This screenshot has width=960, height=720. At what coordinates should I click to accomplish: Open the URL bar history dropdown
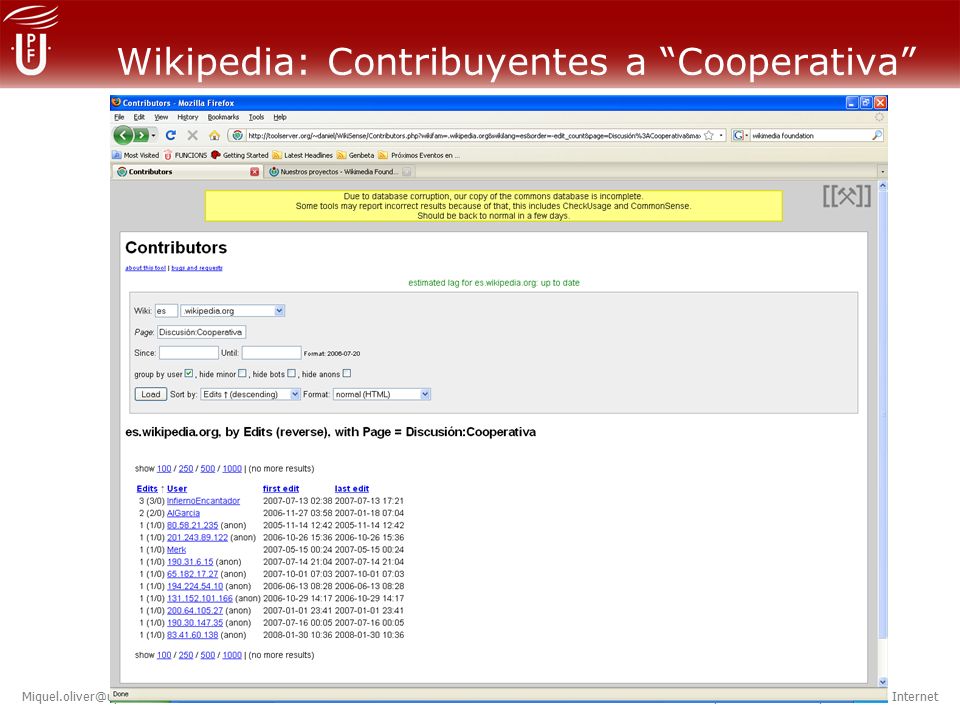click(x=721, y=135)
